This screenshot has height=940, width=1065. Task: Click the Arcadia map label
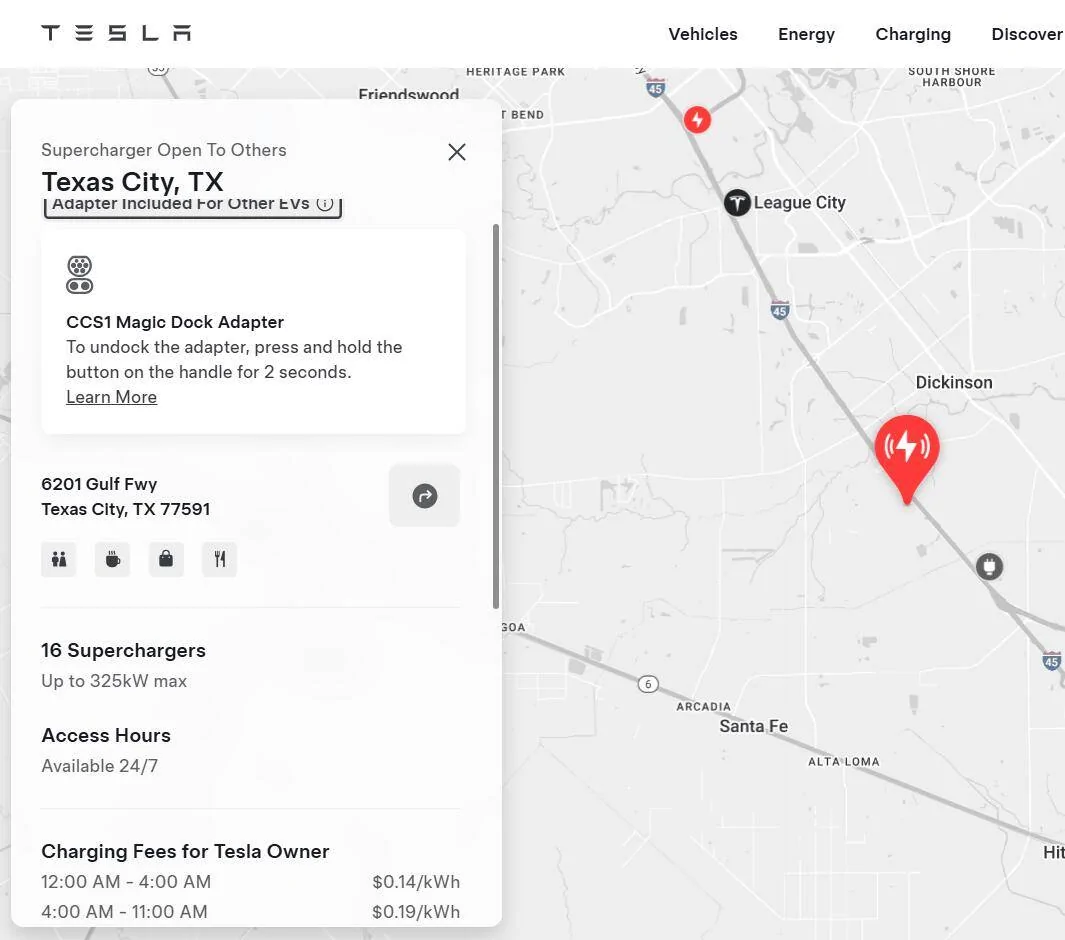[x=704, y=706]
